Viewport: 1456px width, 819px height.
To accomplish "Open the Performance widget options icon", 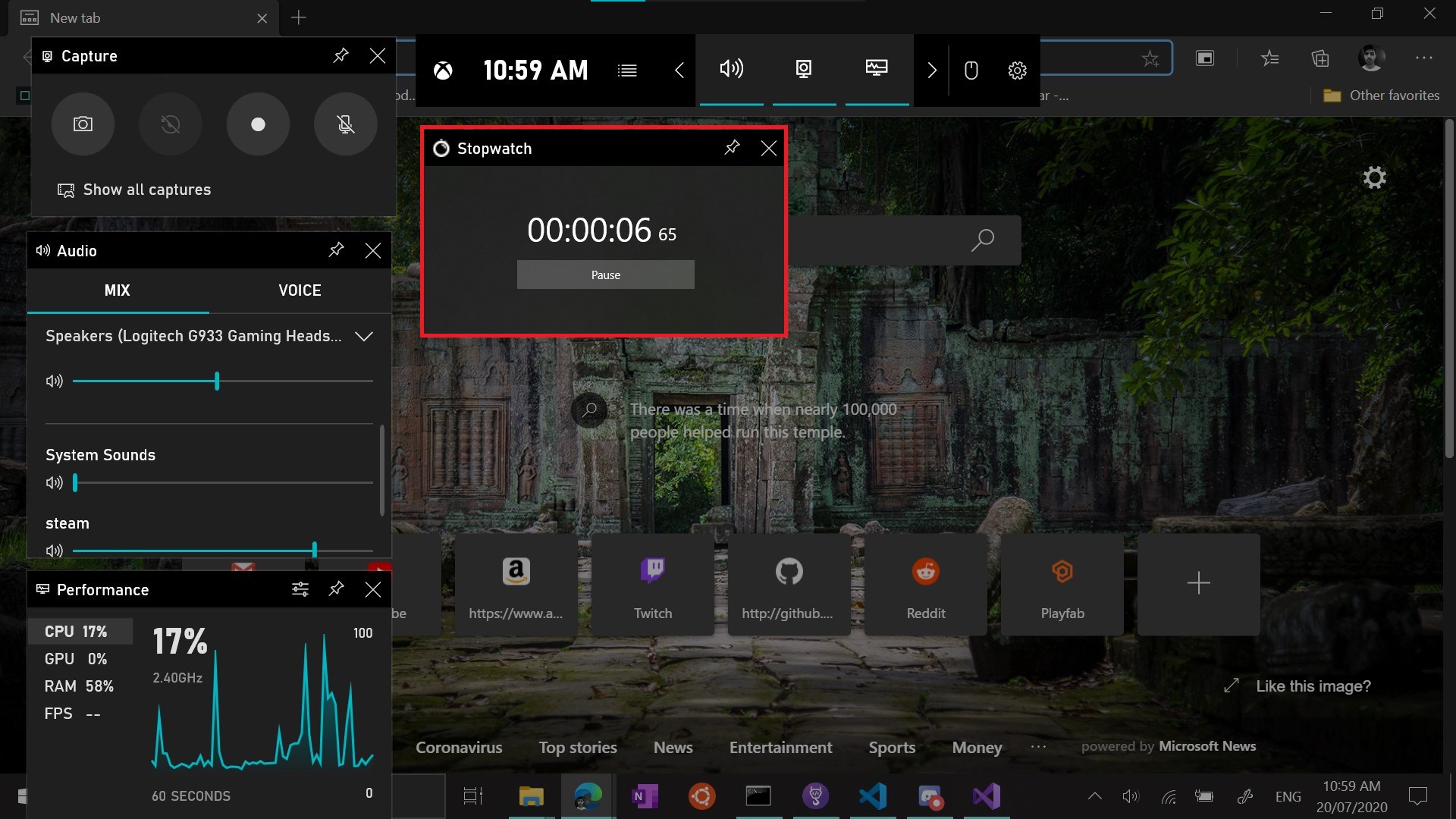I will (x=300, y=589).
